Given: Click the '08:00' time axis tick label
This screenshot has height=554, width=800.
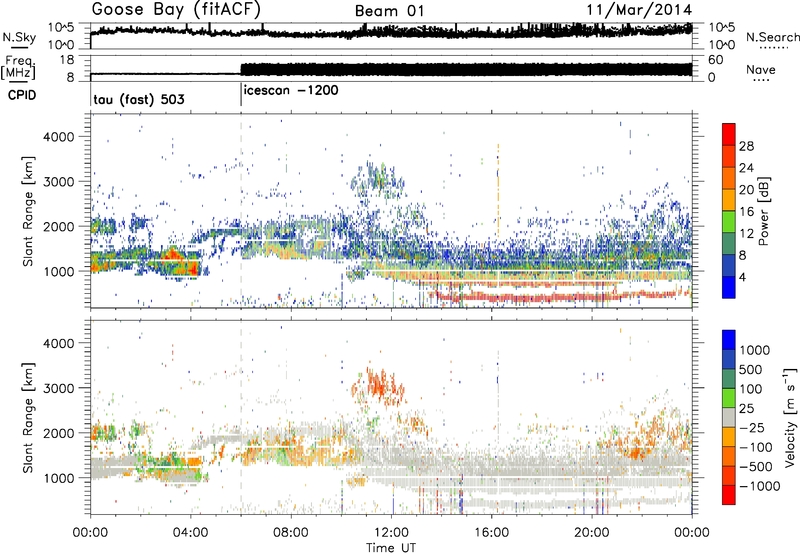Looking at the screenshot, I should tap(291, 533).
